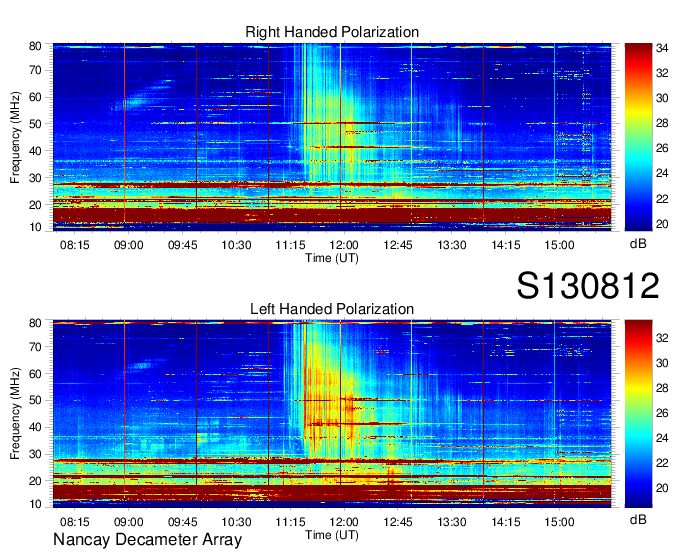Click the Frequency (MHz) label of top plot
The height and width of the screenshot is (552, 680).
pos(15,137)
